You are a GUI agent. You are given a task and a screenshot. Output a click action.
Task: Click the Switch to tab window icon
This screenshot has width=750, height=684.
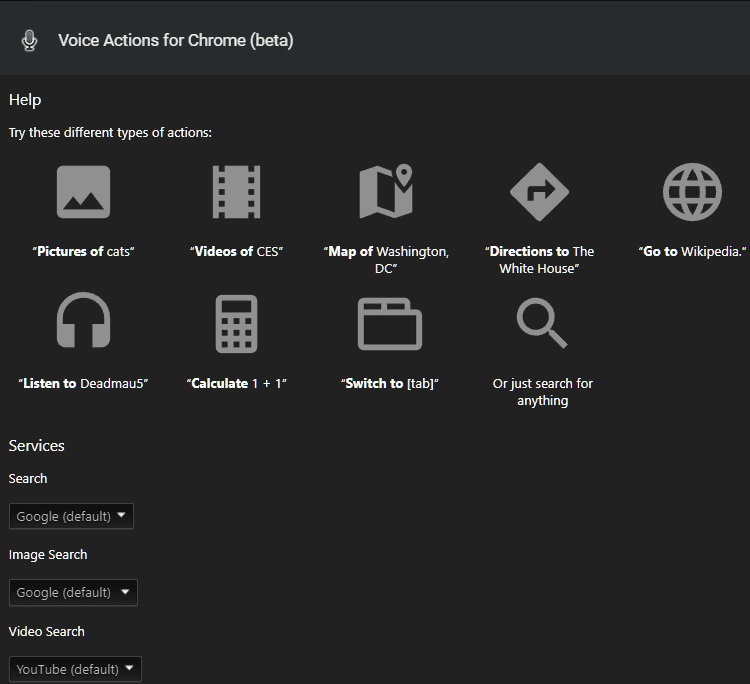[390, 324]
